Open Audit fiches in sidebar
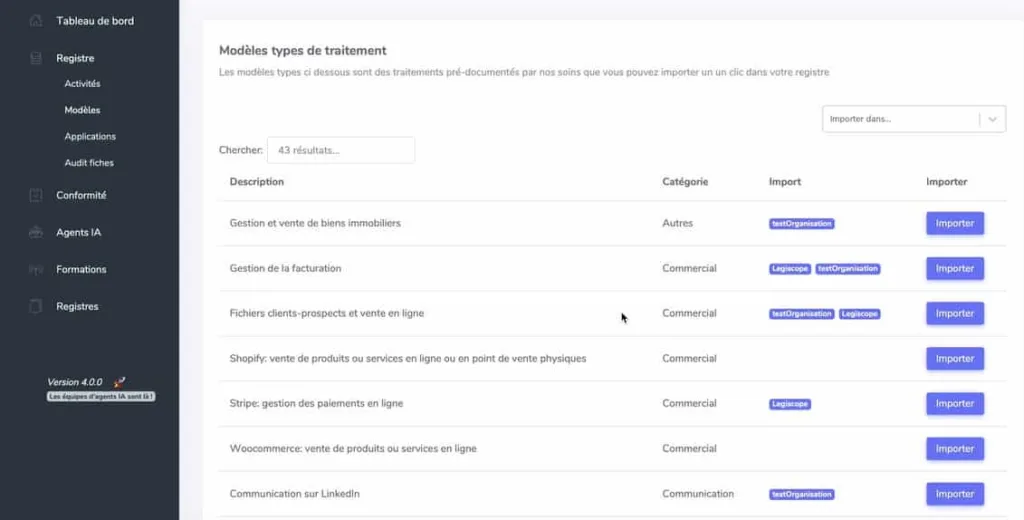 pyautogui.click(x=89, y=162)
